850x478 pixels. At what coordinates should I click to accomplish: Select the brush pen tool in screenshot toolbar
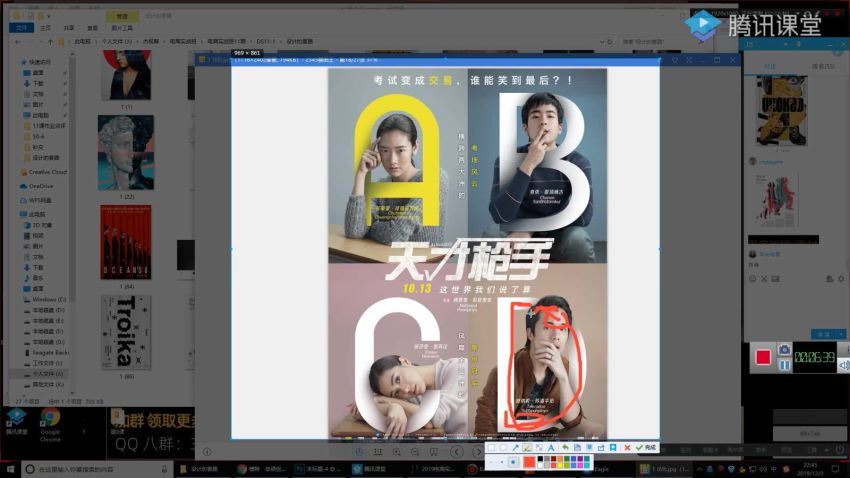pyautogui.click(x=527, y=448)
